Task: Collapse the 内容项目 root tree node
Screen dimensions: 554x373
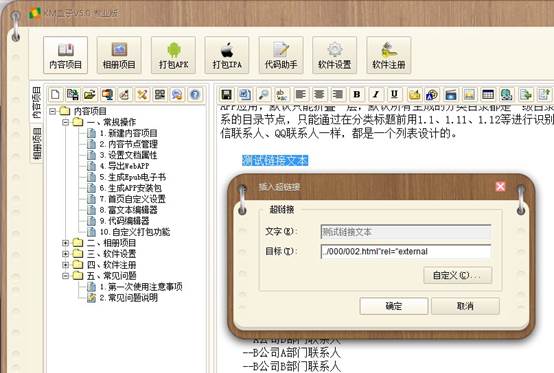Action: click(x=53, y=111)
